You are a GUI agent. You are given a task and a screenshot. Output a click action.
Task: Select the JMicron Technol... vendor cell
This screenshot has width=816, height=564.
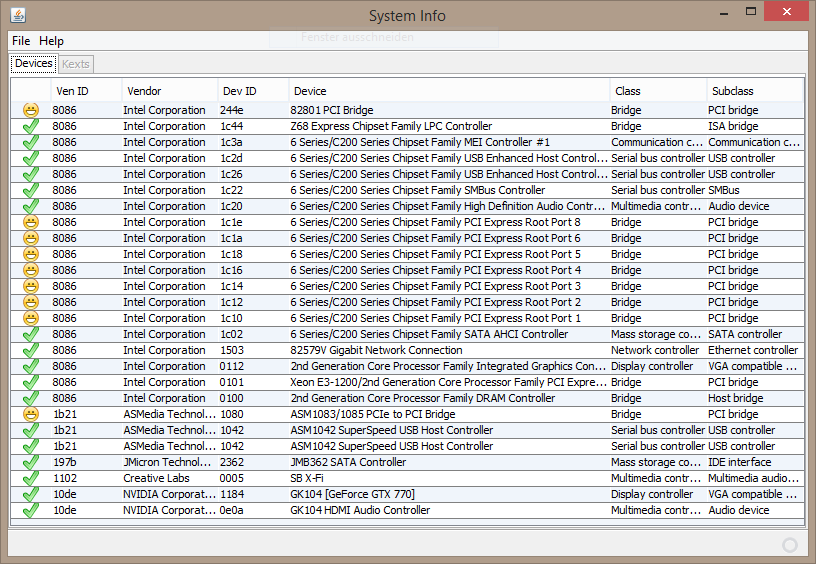pos(170,463)
